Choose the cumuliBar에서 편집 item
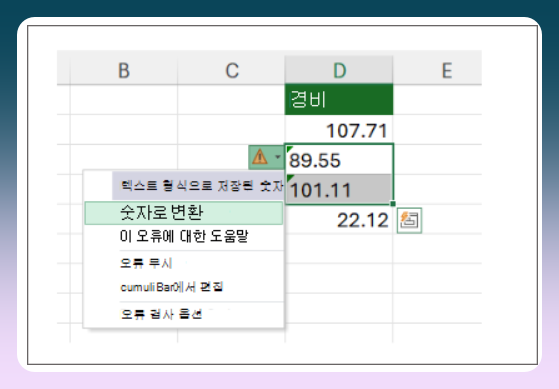The width and height of the screenshot is (559, 389). [184, 287]
